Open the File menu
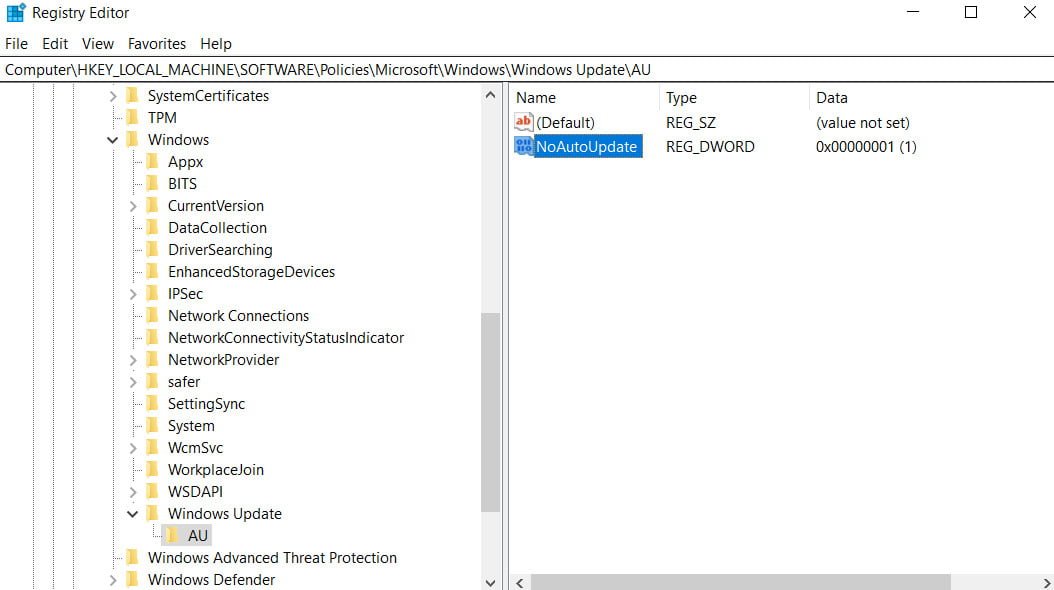The height and width of the screenshot is (590, 1054). point(16,44)
